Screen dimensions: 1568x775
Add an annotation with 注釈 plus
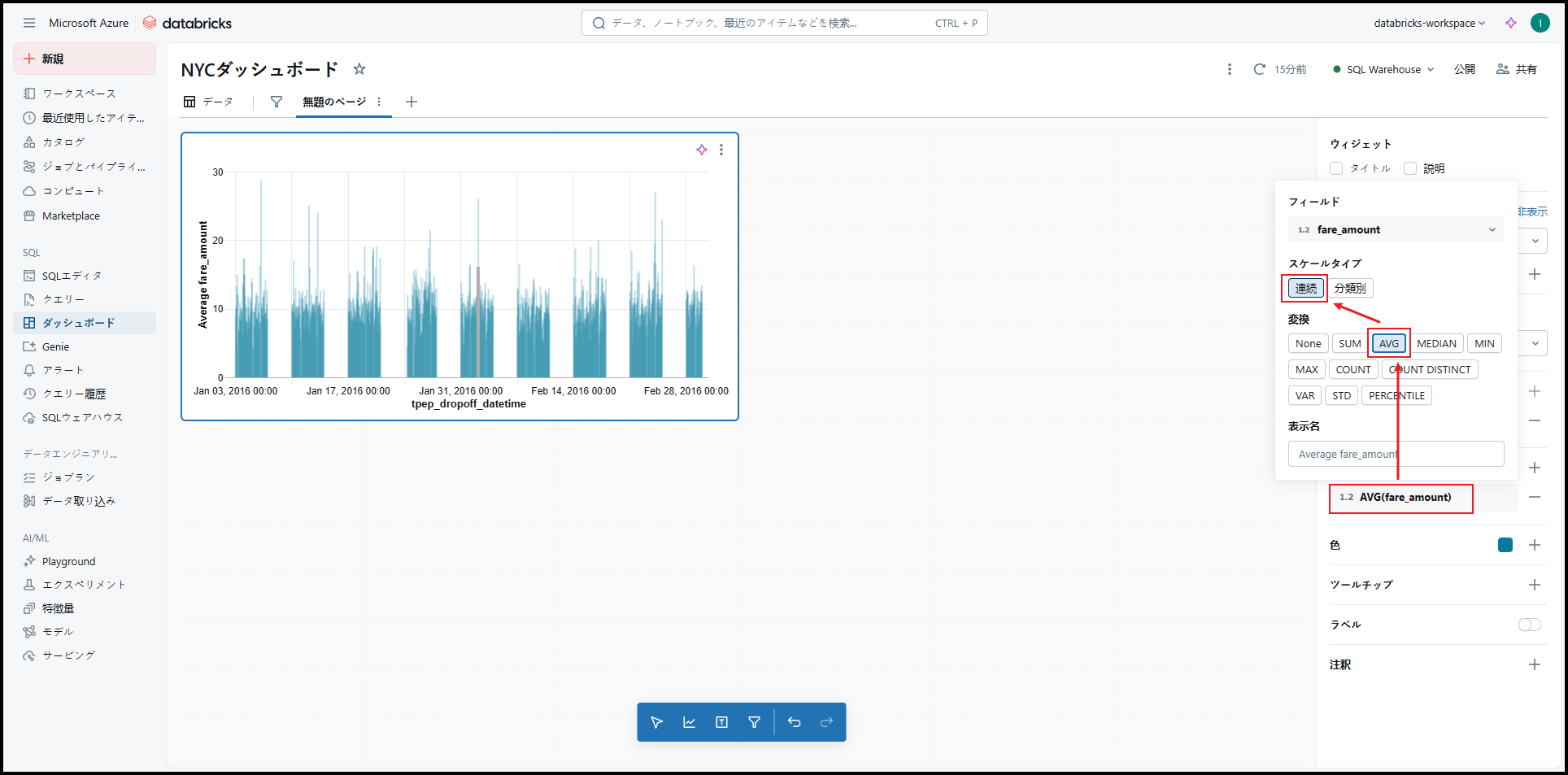[1535, 664]
